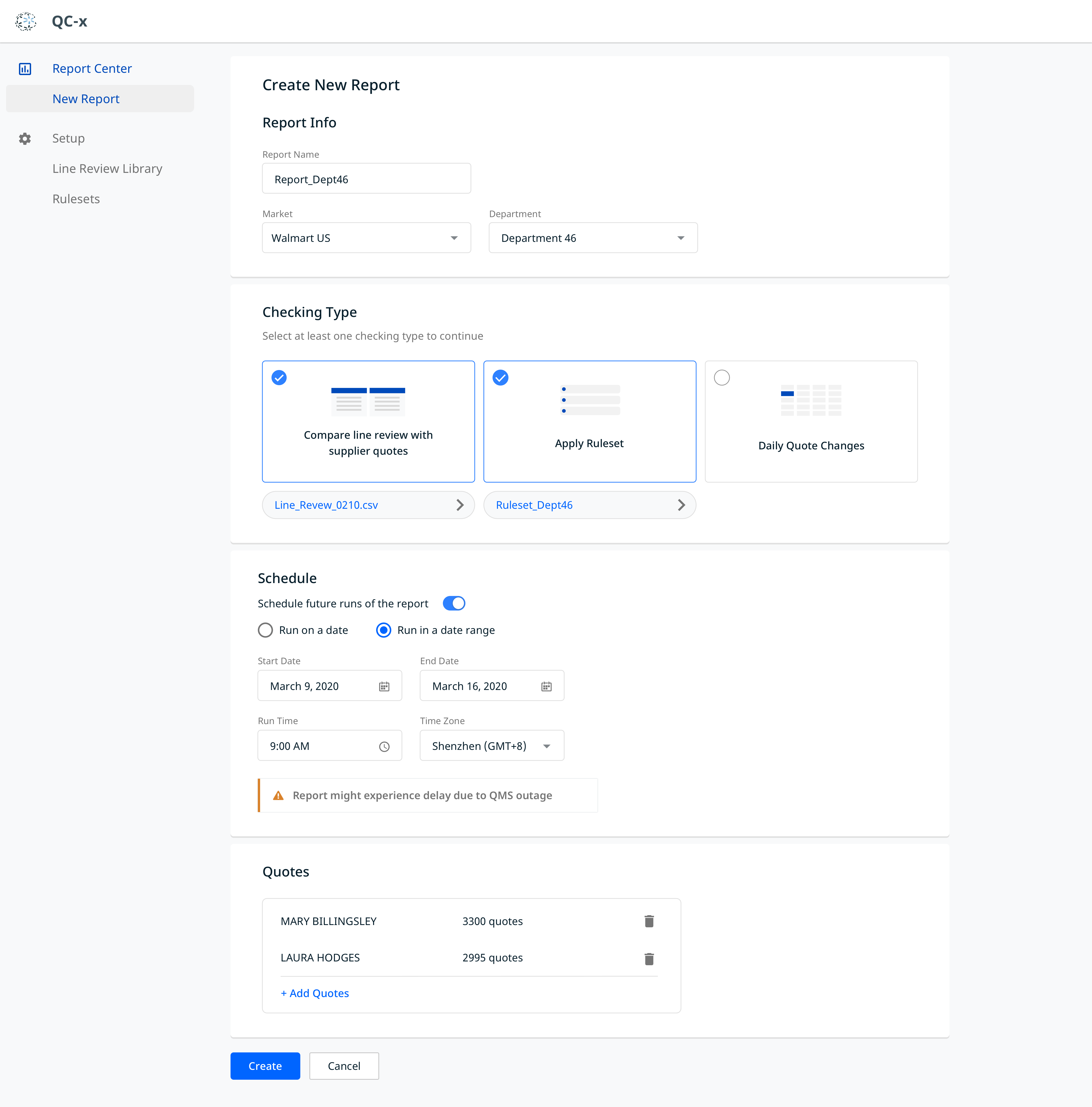
Task: Turn off Schedule future runs toggle
Action: click(454, 603)
